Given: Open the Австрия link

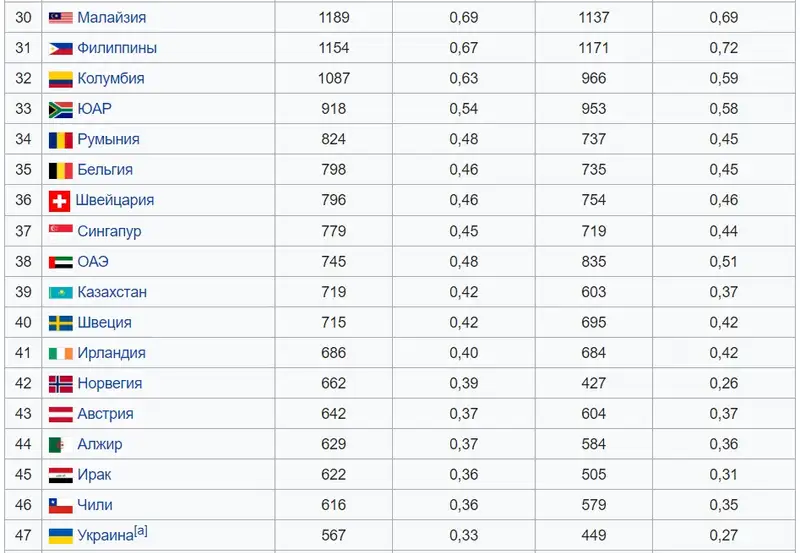Looking at the screenshot, I should [105, 414].
